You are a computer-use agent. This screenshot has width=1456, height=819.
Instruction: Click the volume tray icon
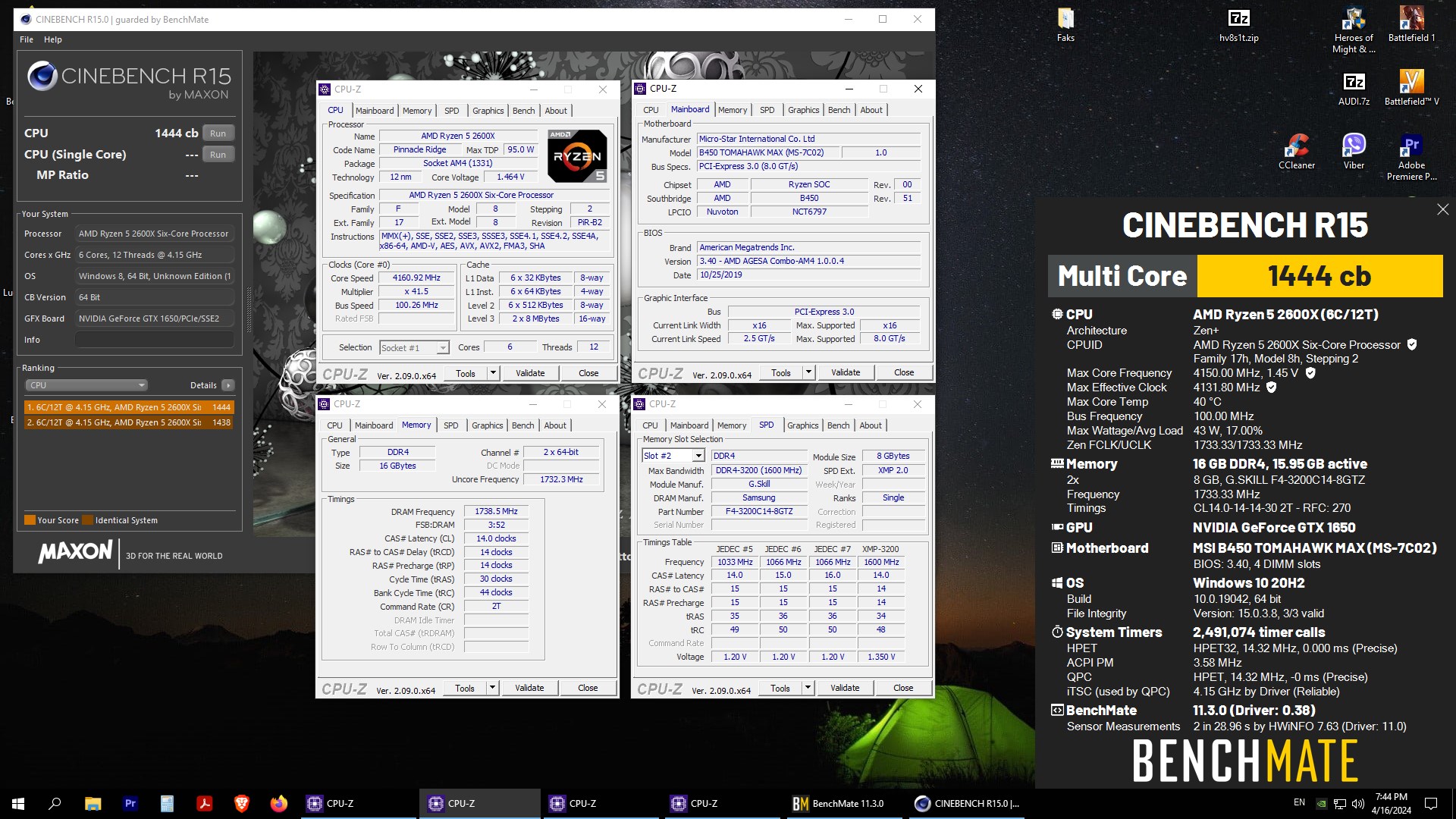(x=1358, y=803)
